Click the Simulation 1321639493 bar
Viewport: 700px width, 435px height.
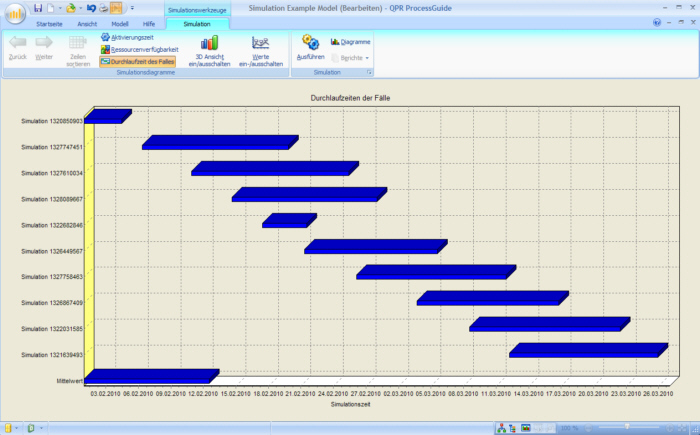588,351
